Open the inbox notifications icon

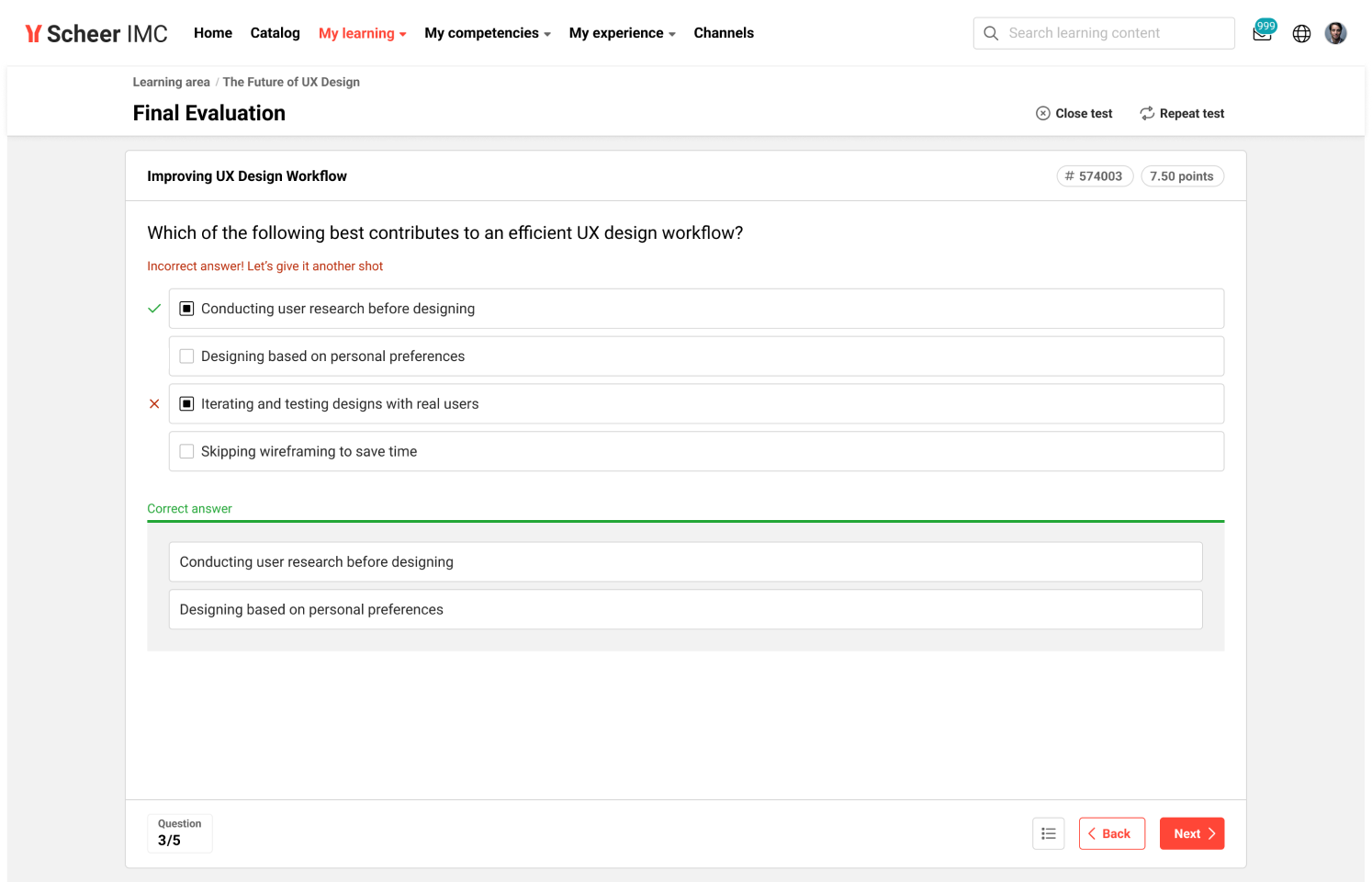click(1263, 33)
